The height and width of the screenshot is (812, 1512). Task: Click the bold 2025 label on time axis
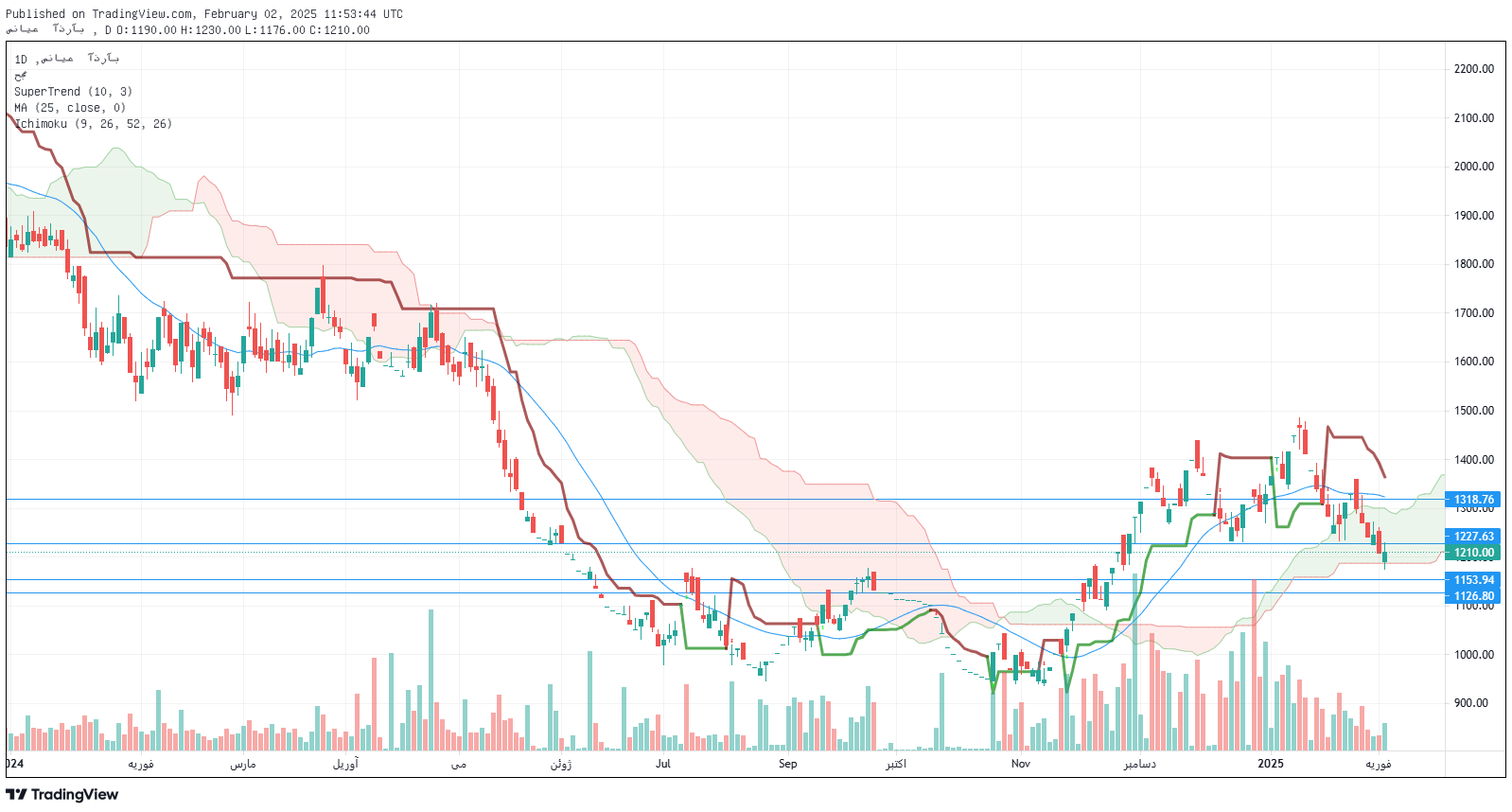pyautogui.click(x=1271, y=764)
